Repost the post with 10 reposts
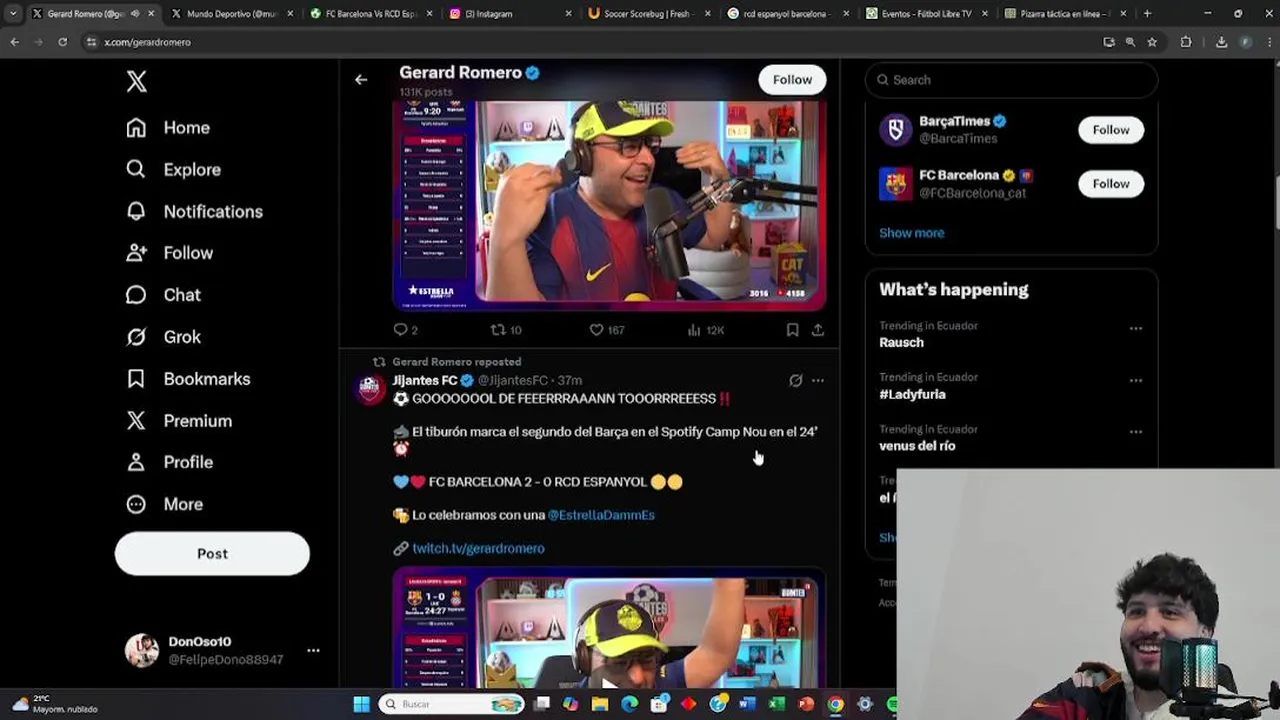 [506, 330]
